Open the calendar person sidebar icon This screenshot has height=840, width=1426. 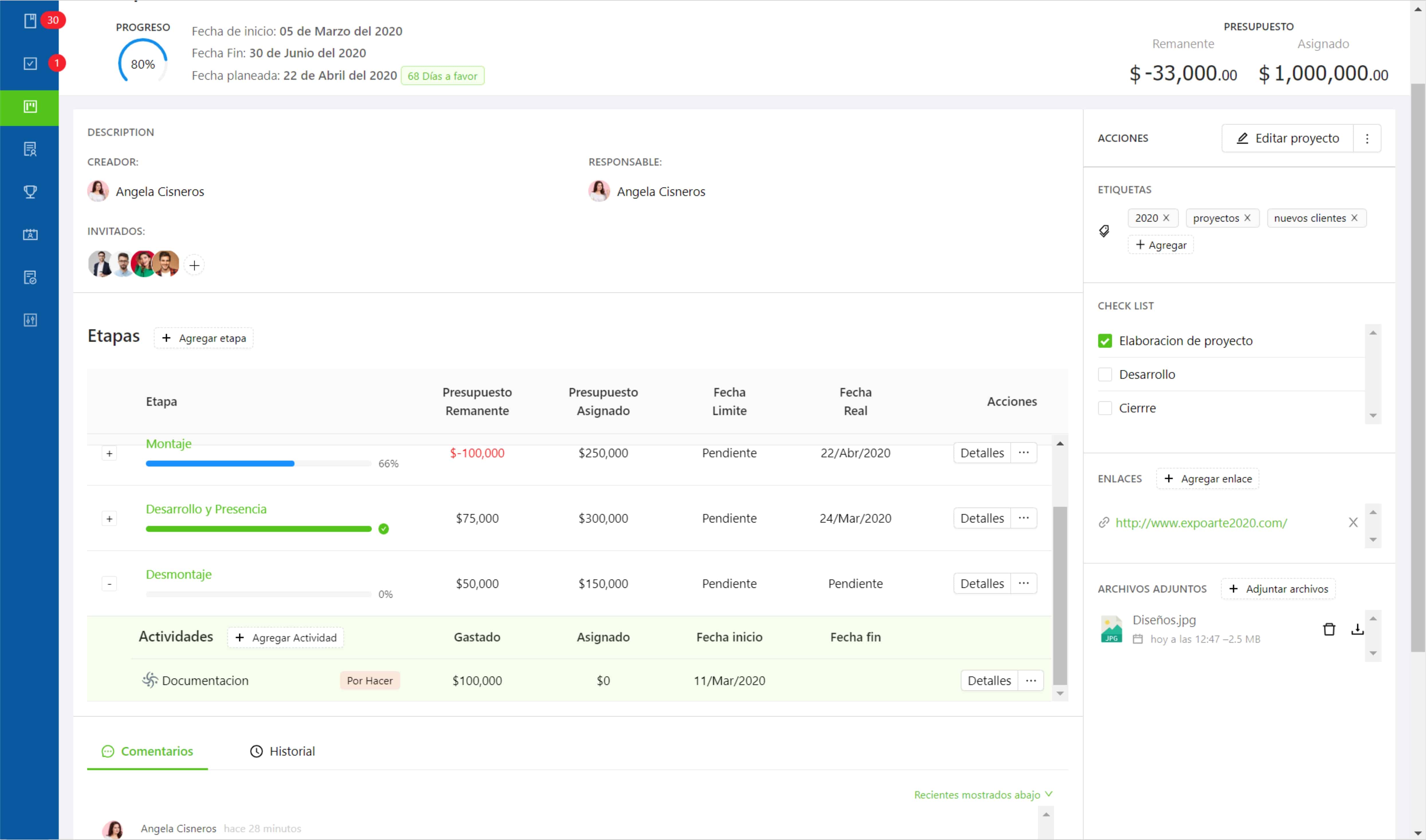point(31,234)
